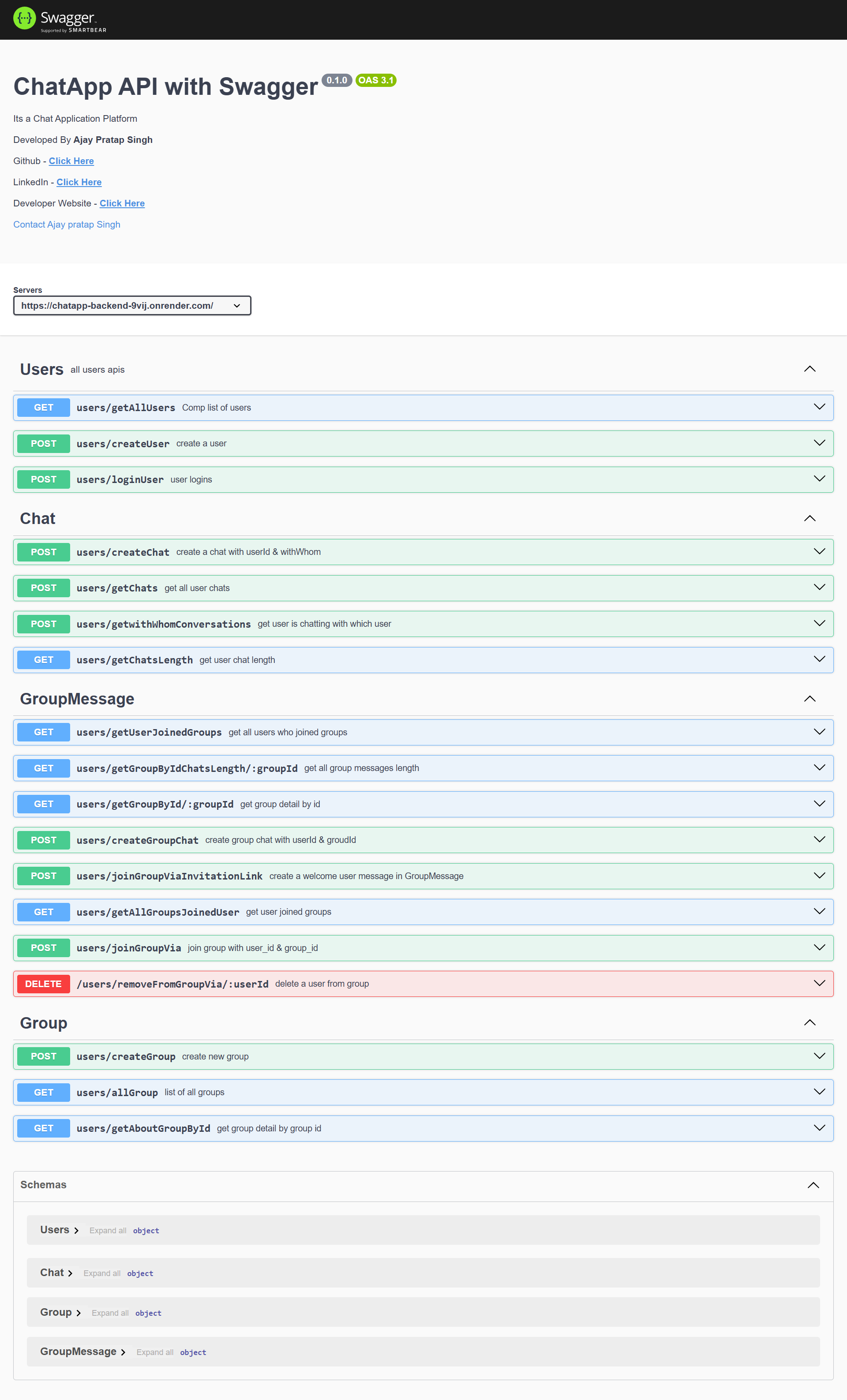Click the Schemas heading
Screen dimensions: 847x1400
(43, 1185)
